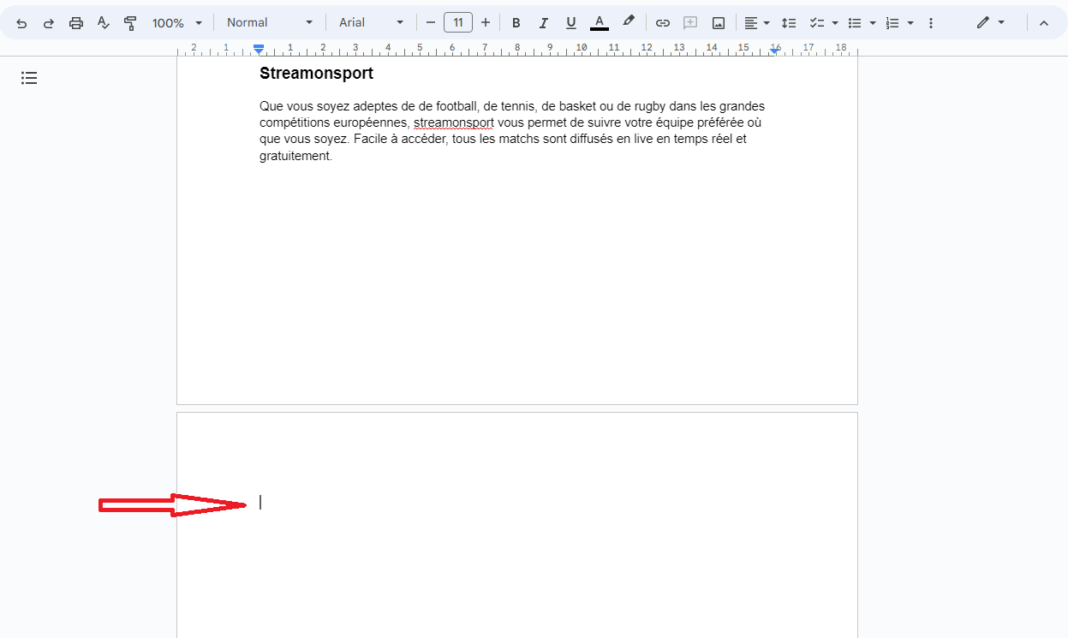This screenshot has width=1068, height=638.
Task: Toggle underline formatting
Action: point(570,22)
